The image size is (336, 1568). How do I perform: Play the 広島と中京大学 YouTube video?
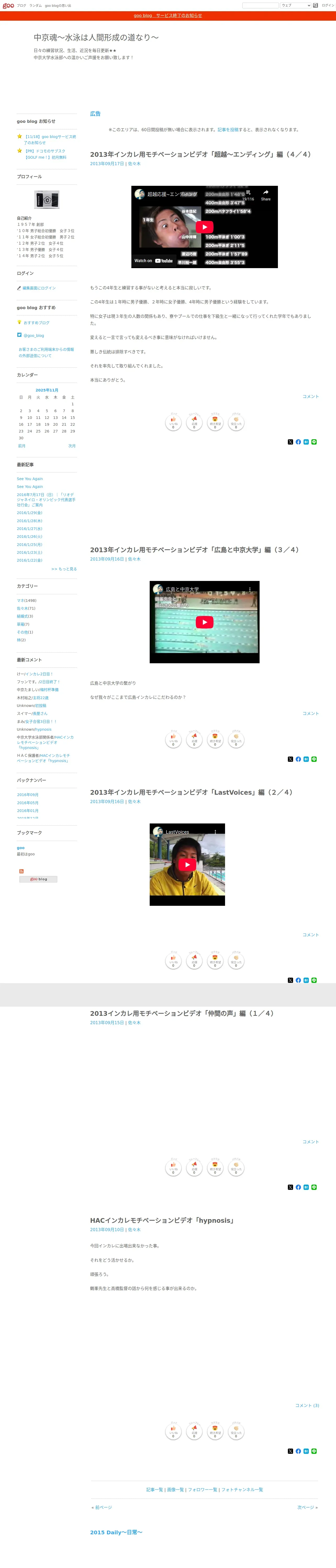tap(204, 622)
